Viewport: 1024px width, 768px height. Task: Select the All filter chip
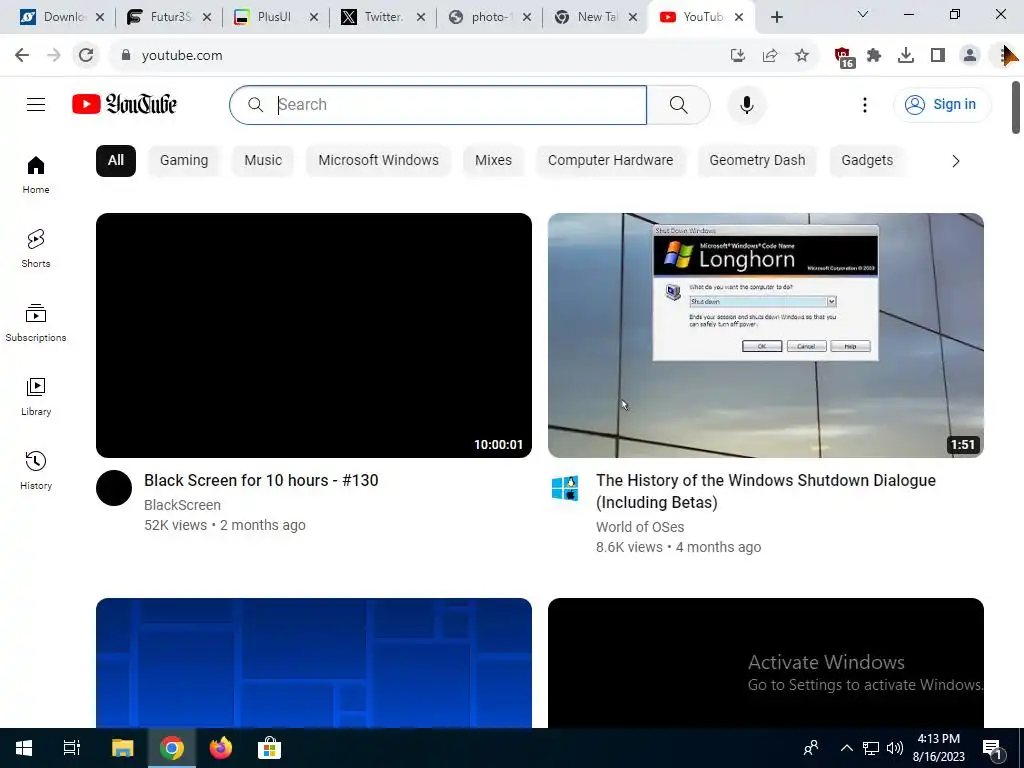[116, 161]
